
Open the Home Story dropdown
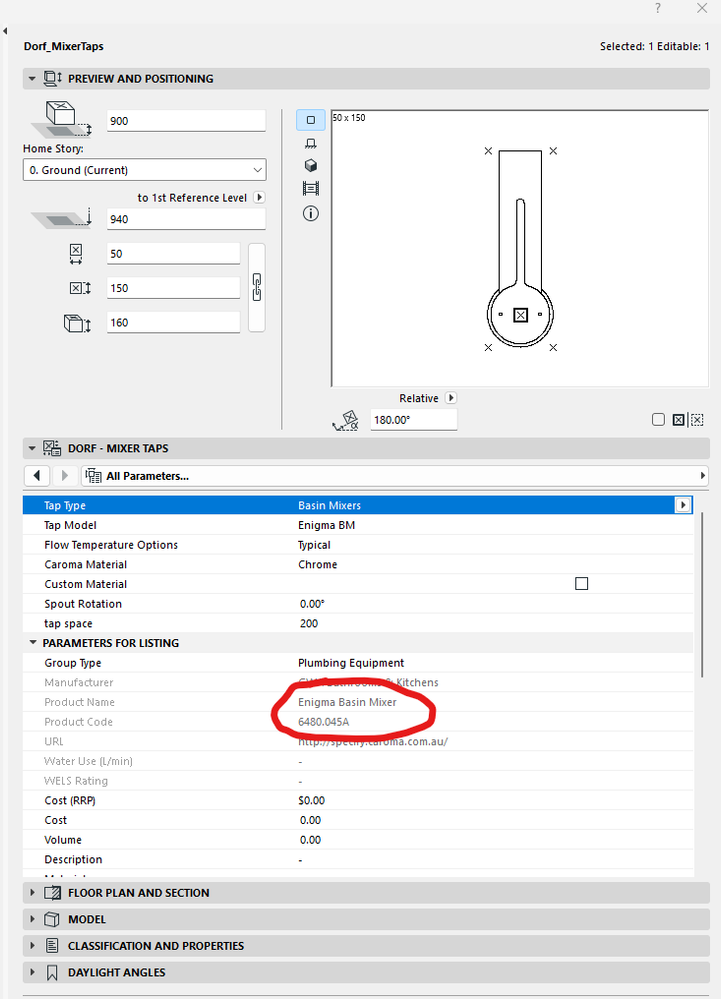tap(145, 170)
